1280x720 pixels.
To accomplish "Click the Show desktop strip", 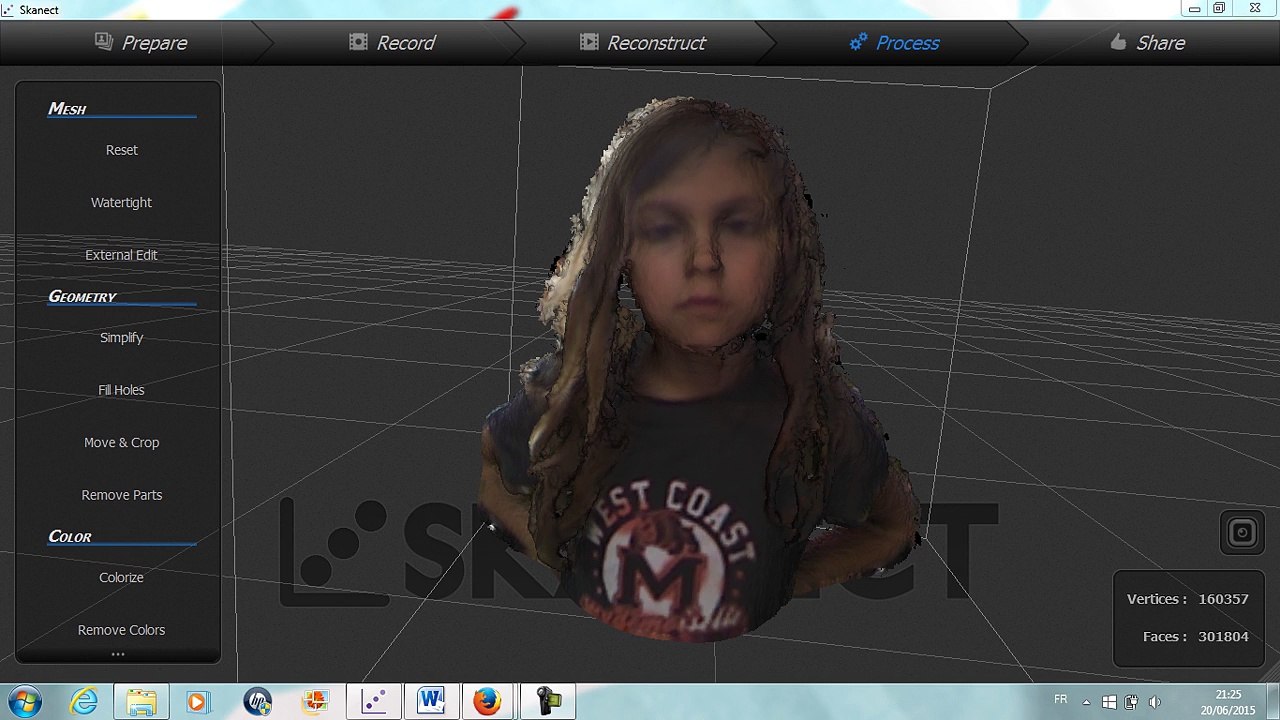I will pyautogui.click(x=1273, y=702).
